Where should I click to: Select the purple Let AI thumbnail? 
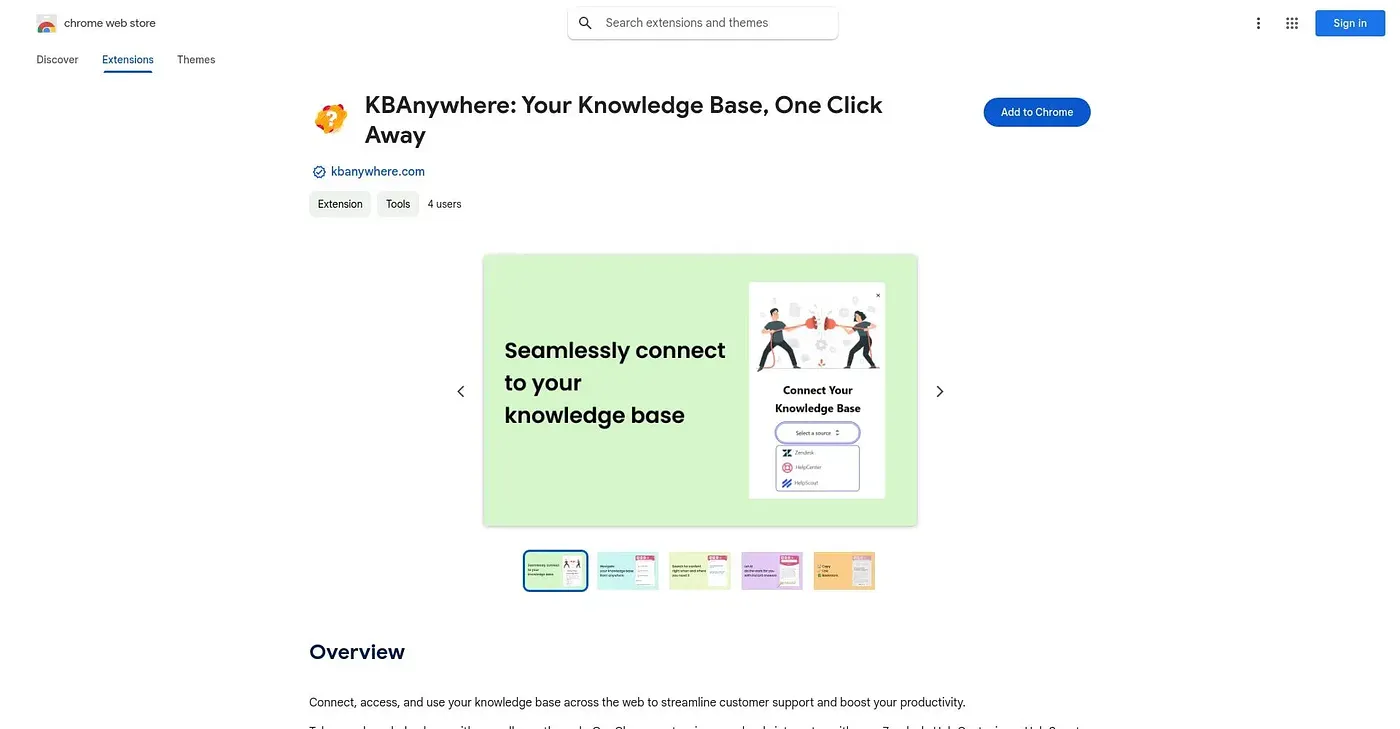(x=772, y=571)
